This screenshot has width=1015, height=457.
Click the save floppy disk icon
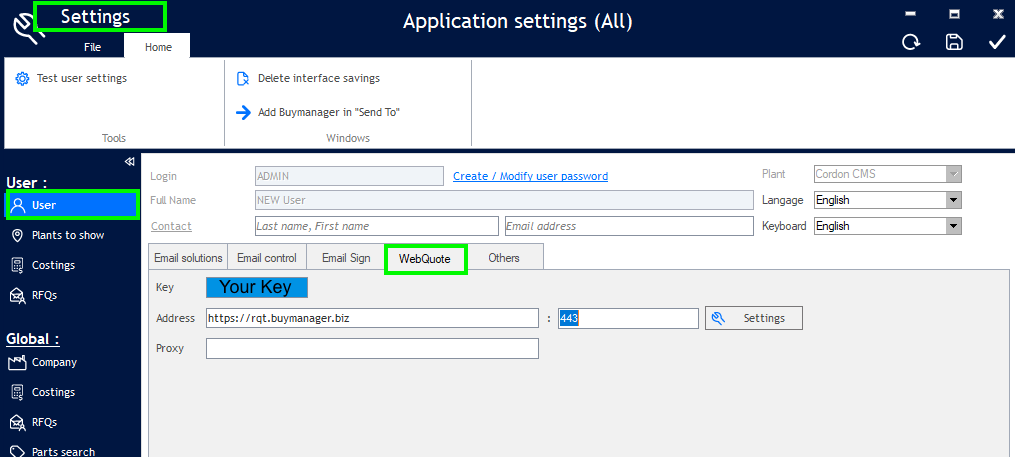[x=954, y=42]
